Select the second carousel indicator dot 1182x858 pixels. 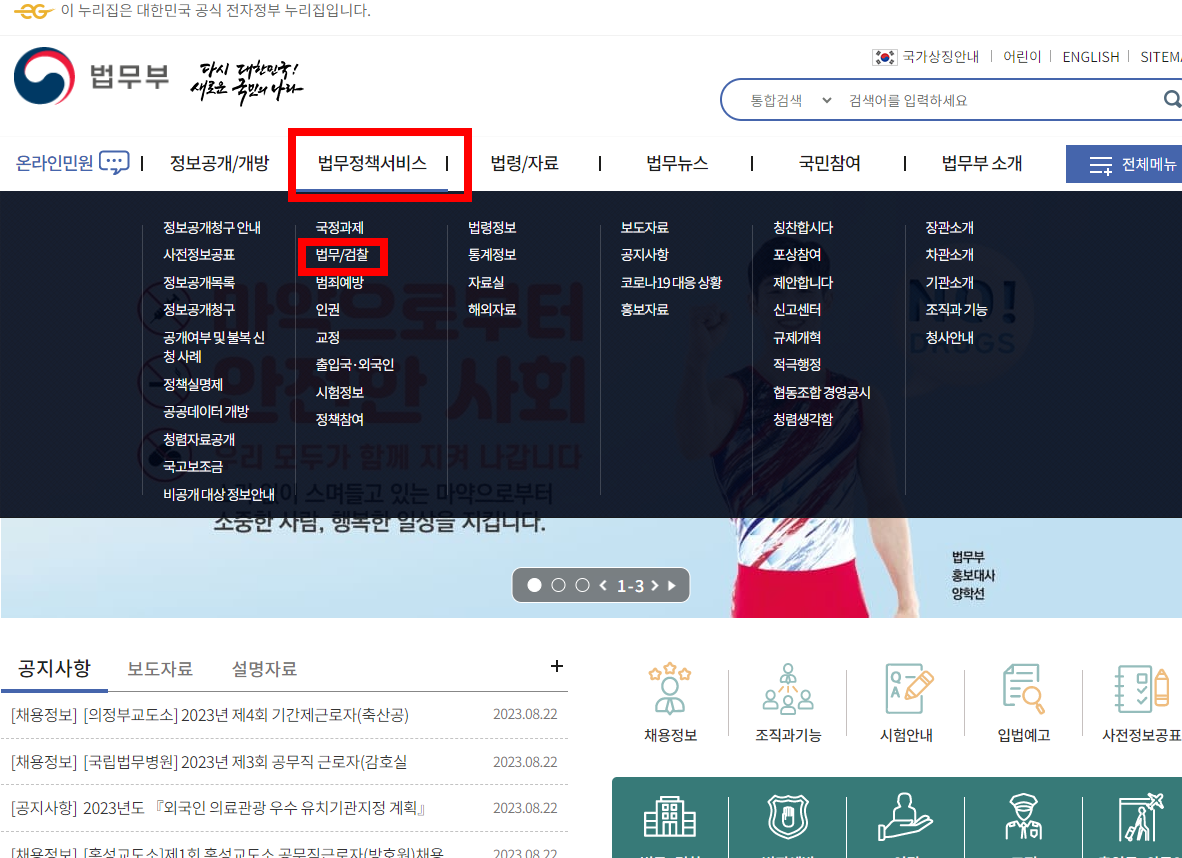[558, 585]
